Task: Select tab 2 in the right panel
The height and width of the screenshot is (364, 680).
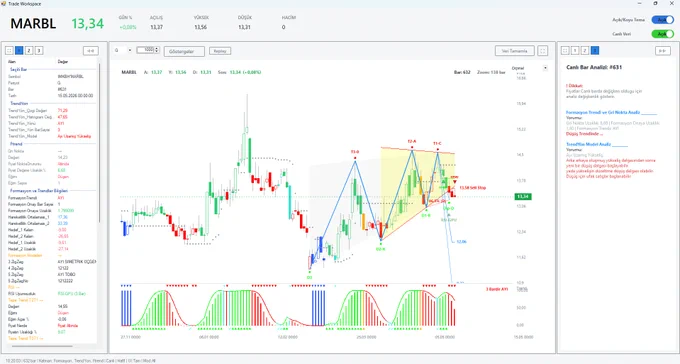Action: coord(585,51)
